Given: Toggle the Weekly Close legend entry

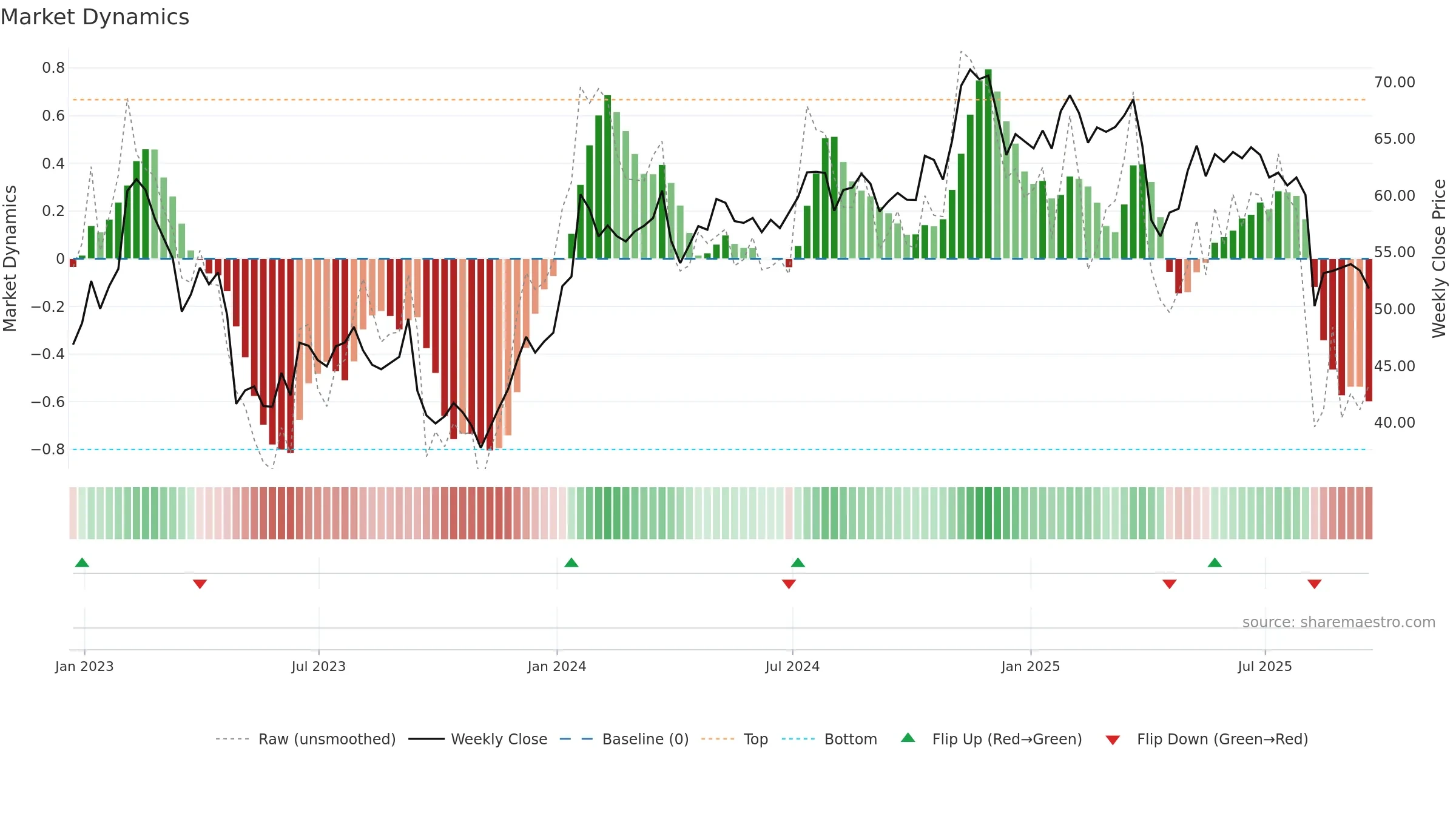Looking at the screenshot, I should pyautogui.click(x=477, y=739).
